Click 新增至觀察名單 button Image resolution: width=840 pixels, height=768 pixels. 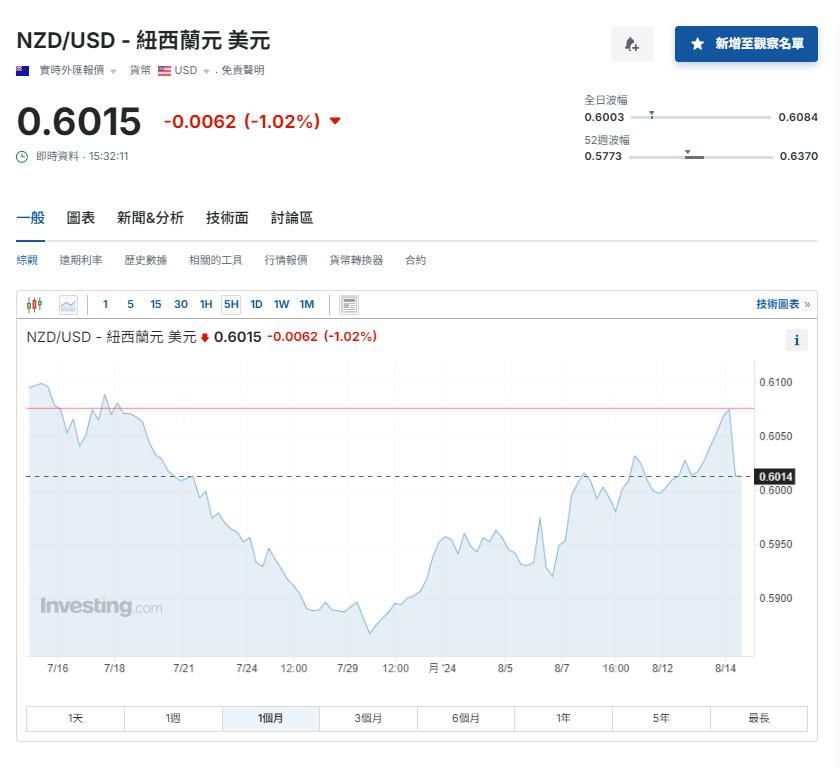point(746,44)
